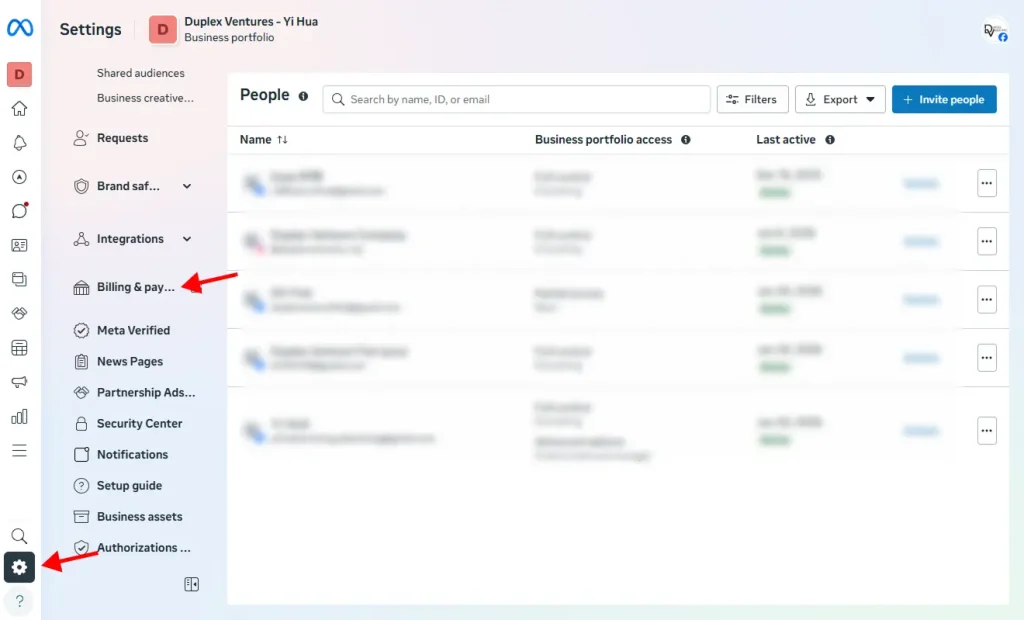Image resolution: width=1024 pixels, height=620 pixels.
Task: Open the inbox chat bubble icon
Action: 19,211
